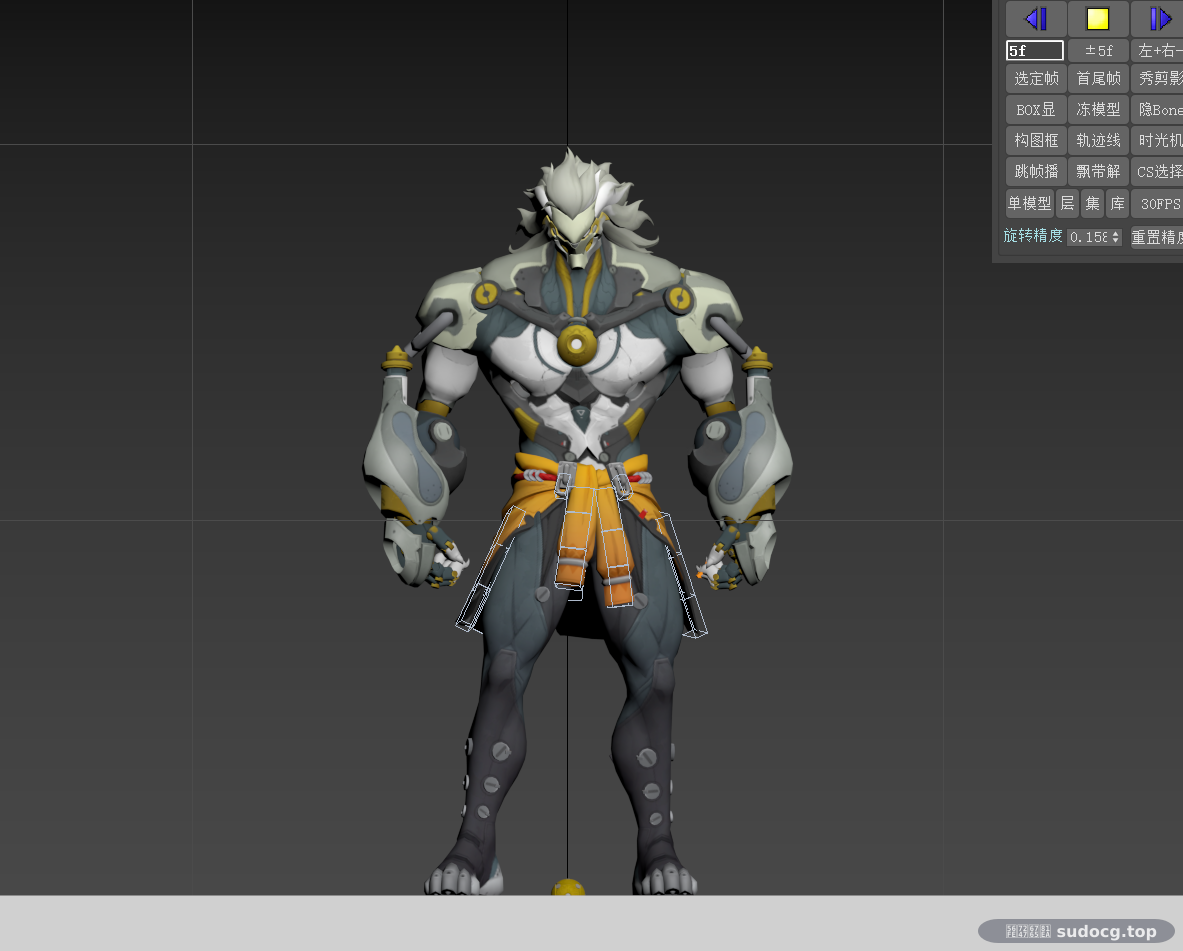Click the 旋转精度 spinner arrows
Viewport: 1183px width, 951px height.
[1116, 237]
